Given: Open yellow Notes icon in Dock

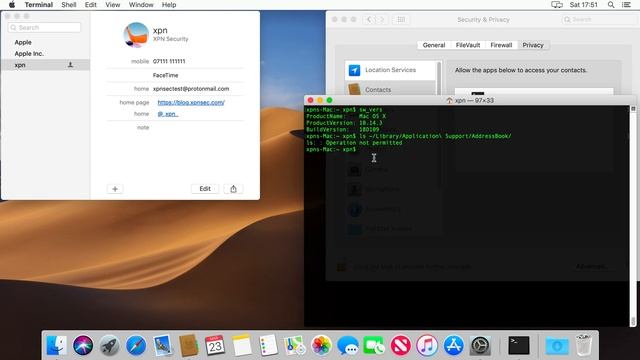Looking at the screenshot, I should click(x=242, y=346).
